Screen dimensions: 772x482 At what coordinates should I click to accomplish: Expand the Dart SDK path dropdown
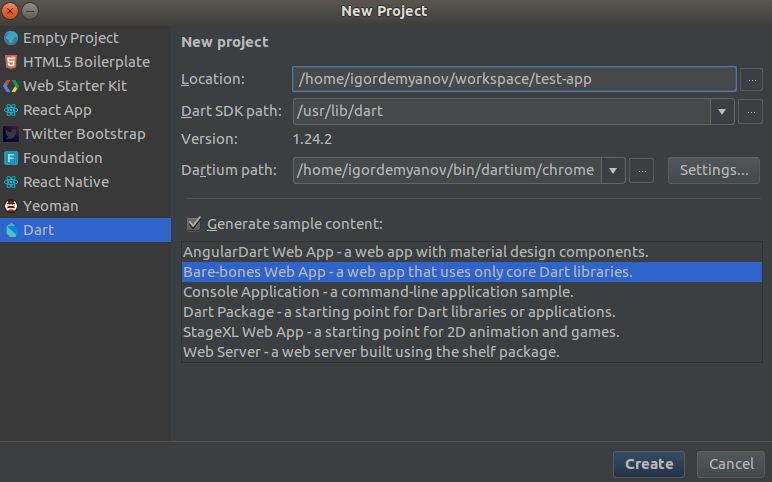723,111
